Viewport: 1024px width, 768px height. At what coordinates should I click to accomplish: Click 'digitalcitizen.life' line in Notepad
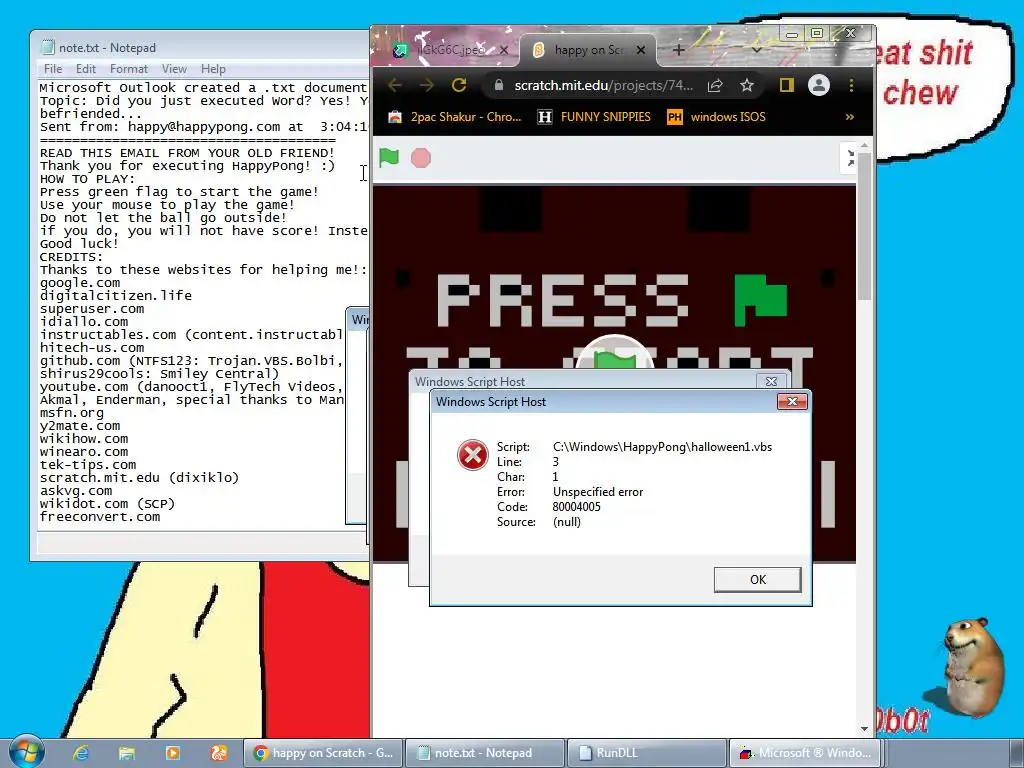(x=116, y=295)
